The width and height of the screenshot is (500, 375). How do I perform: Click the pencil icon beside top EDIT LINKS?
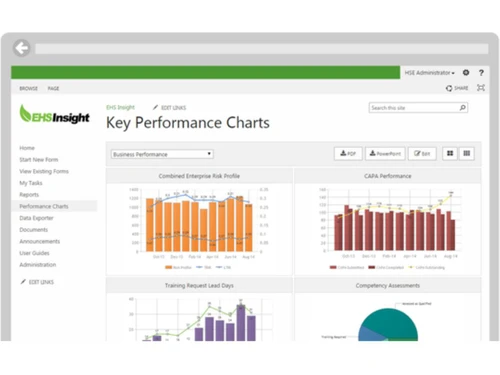pos(155,107)
